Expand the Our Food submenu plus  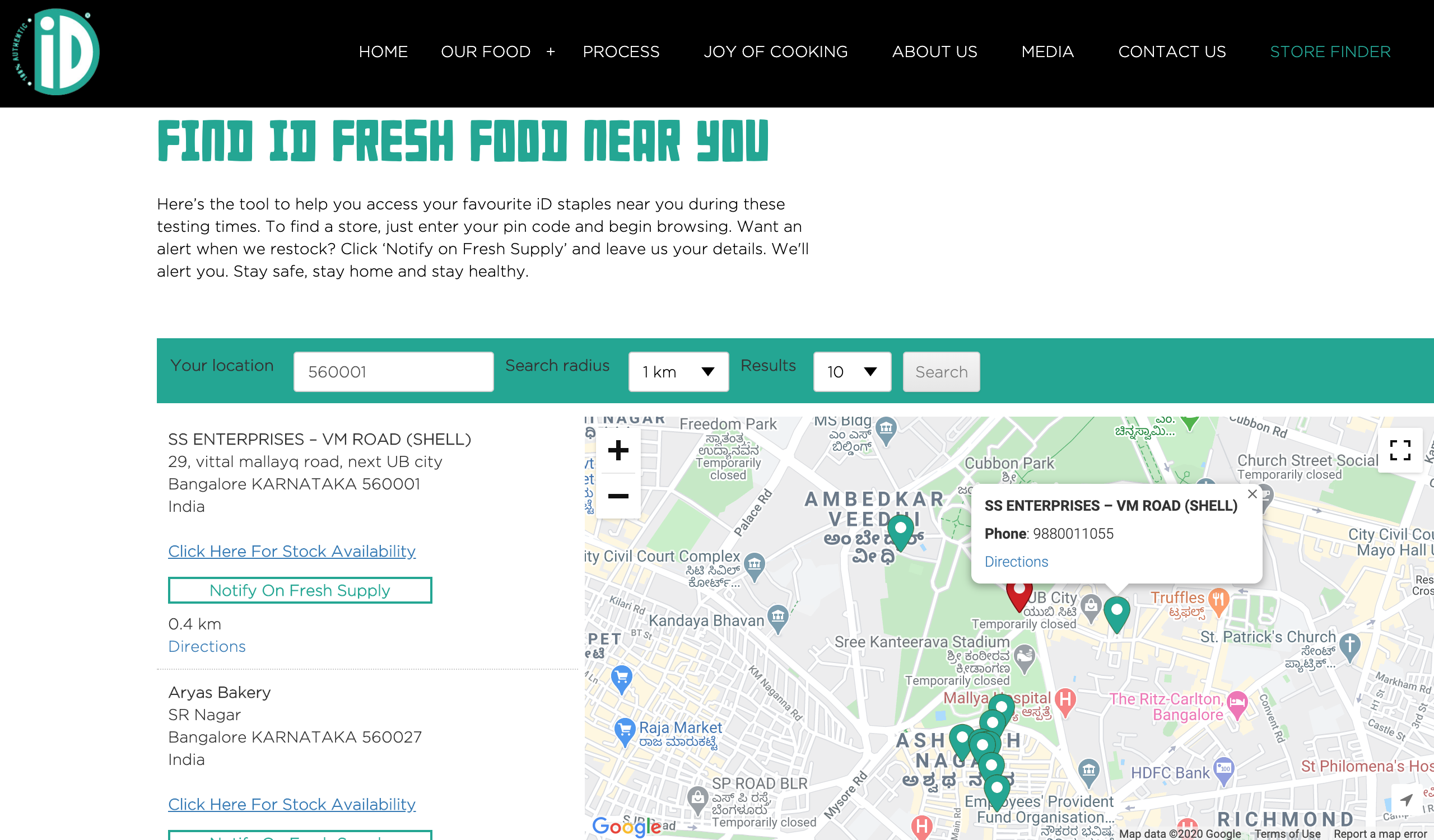tap(550, 52)
